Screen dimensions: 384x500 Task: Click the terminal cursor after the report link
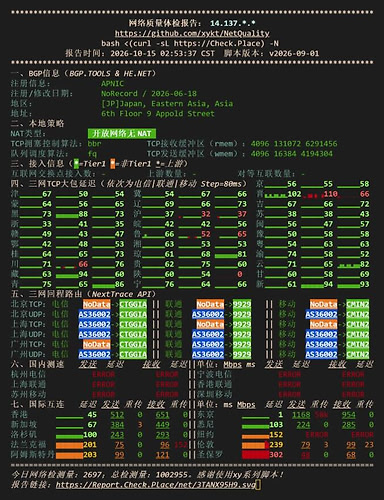[258, 484]
